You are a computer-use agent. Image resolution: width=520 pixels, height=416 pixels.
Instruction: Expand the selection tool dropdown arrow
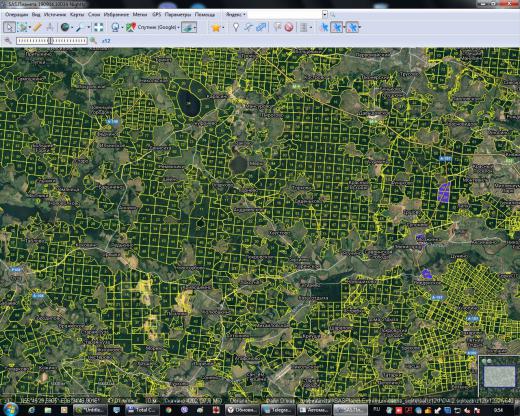point(30,27)
